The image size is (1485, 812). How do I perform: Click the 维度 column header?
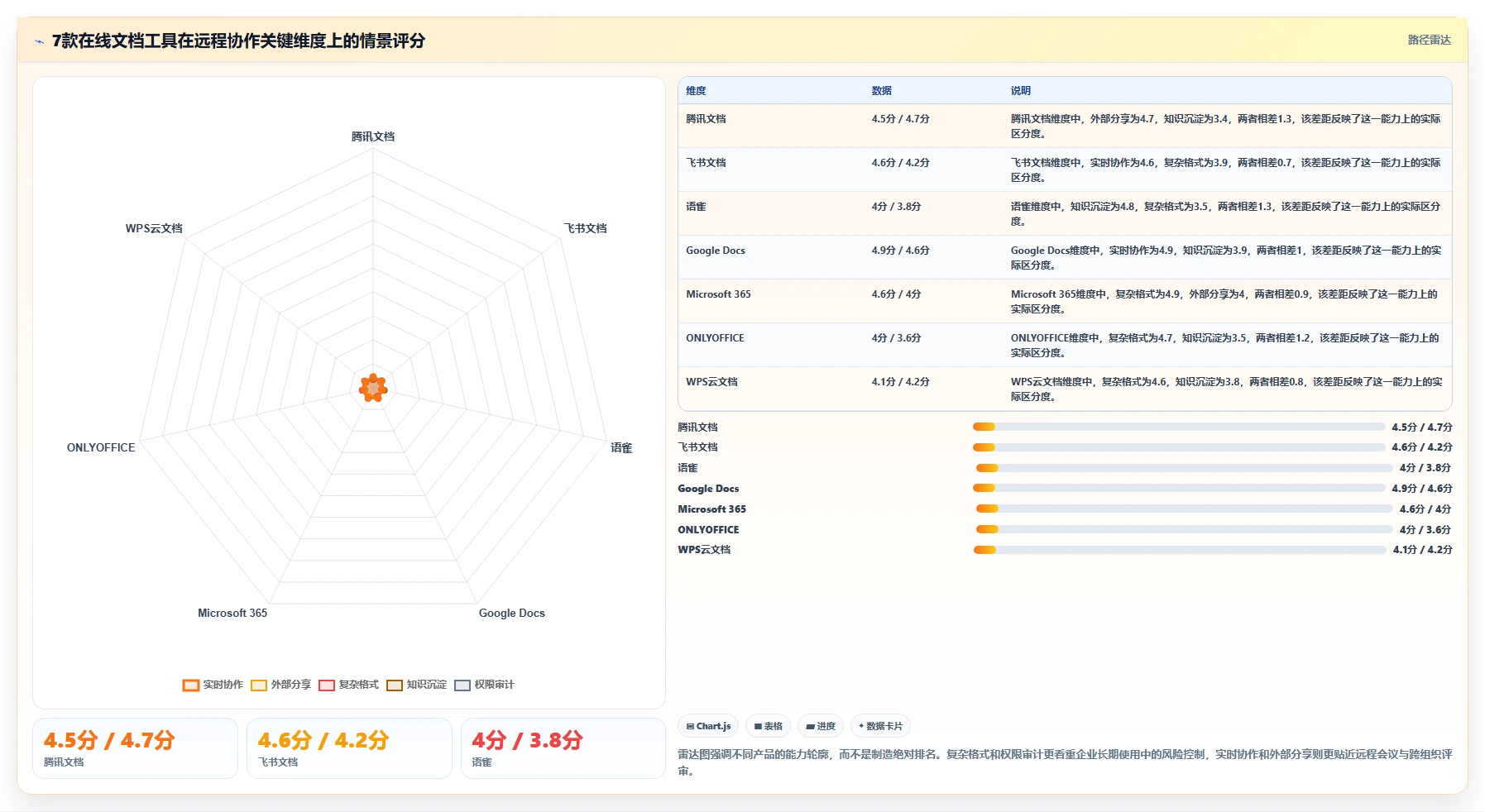pos(771,91)
